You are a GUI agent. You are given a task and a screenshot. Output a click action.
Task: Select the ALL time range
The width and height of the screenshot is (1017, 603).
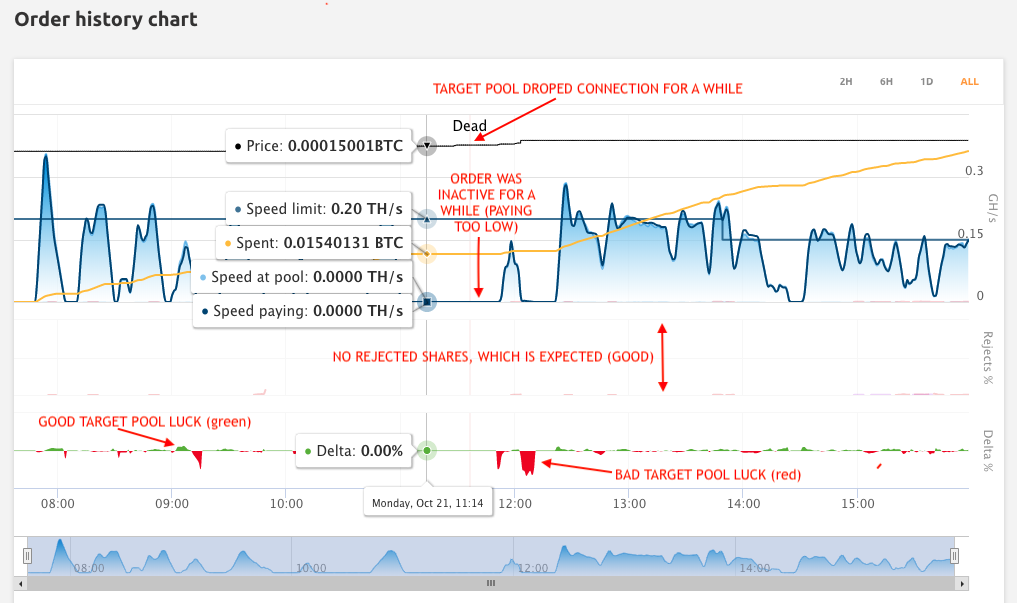[x=969, y=82]
